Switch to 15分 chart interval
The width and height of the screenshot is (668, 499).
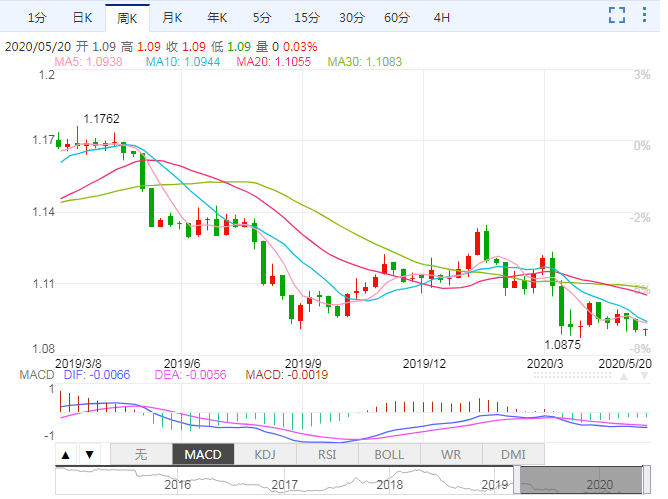(x=307, y=18)
